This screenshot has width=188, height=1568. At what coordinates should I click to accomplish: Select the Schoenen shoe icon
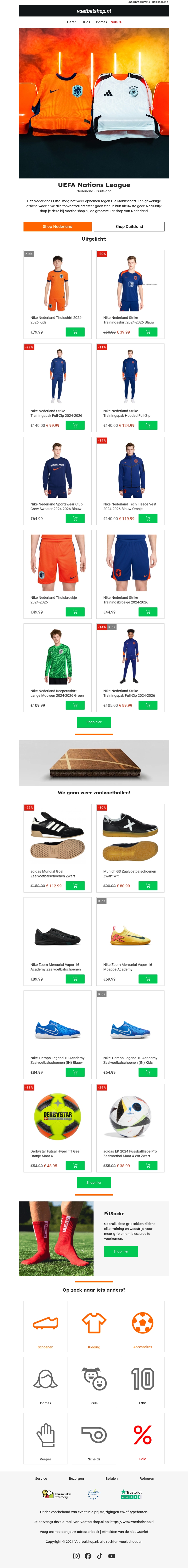[46, 1322]
